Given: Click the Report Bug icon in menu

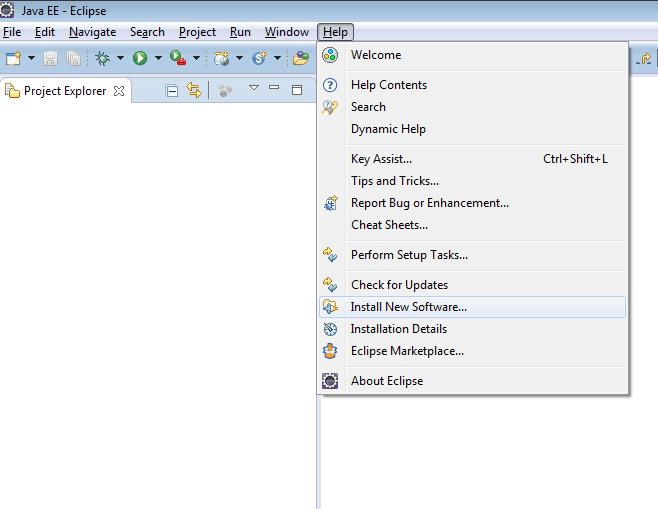Looking at the screenshot, I should [331, 203].
